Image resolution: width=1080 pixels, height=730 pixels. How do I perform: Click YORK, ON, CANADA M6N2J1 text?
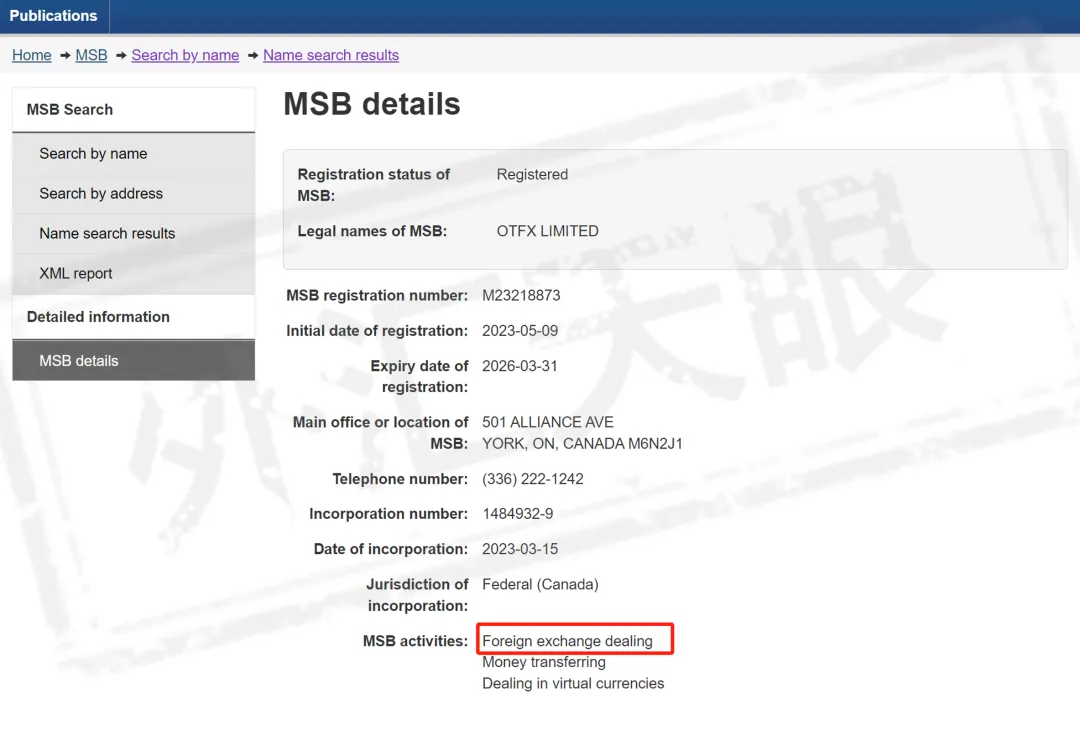[x=582, y=444]
